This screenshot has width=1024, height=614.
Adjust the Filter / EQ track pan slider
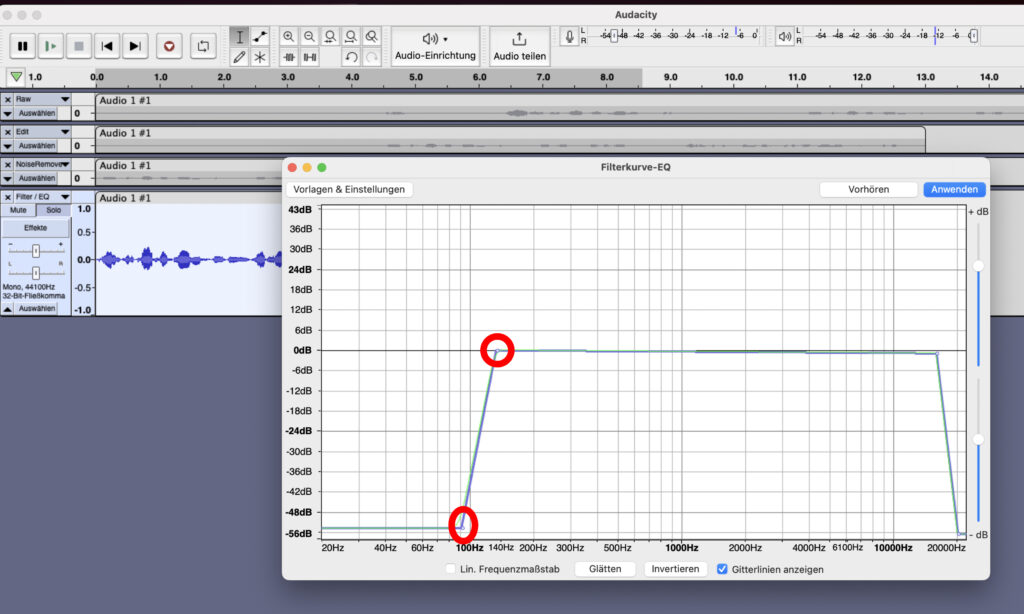point(36,273)
